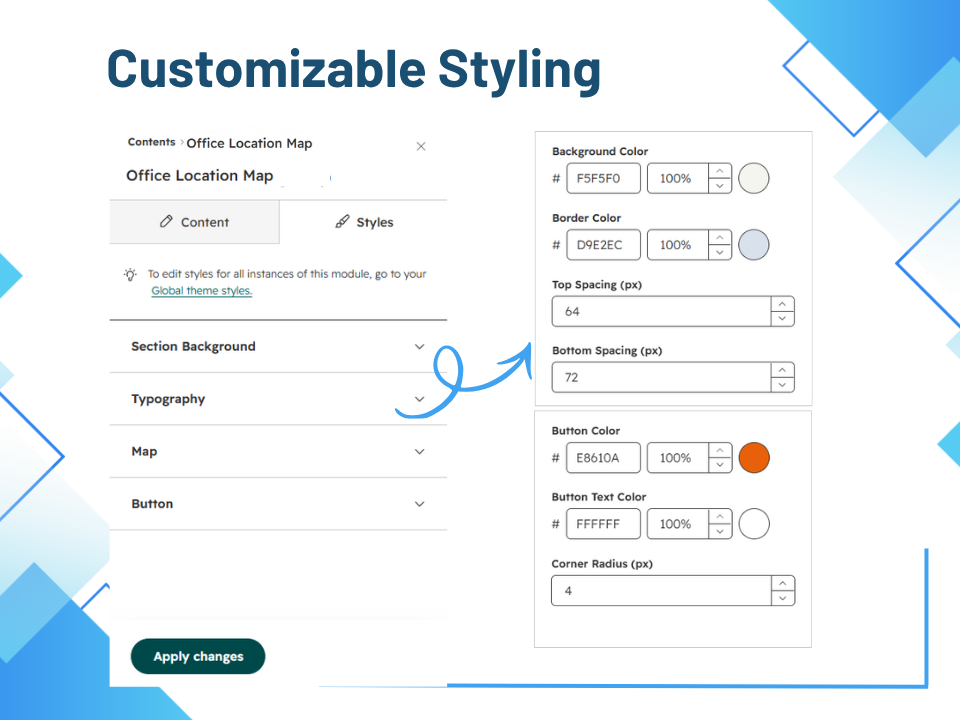Close the Office Location Map panel
Image resolution: width=960 pixels, height=720 pixels.
pos(421,146)
